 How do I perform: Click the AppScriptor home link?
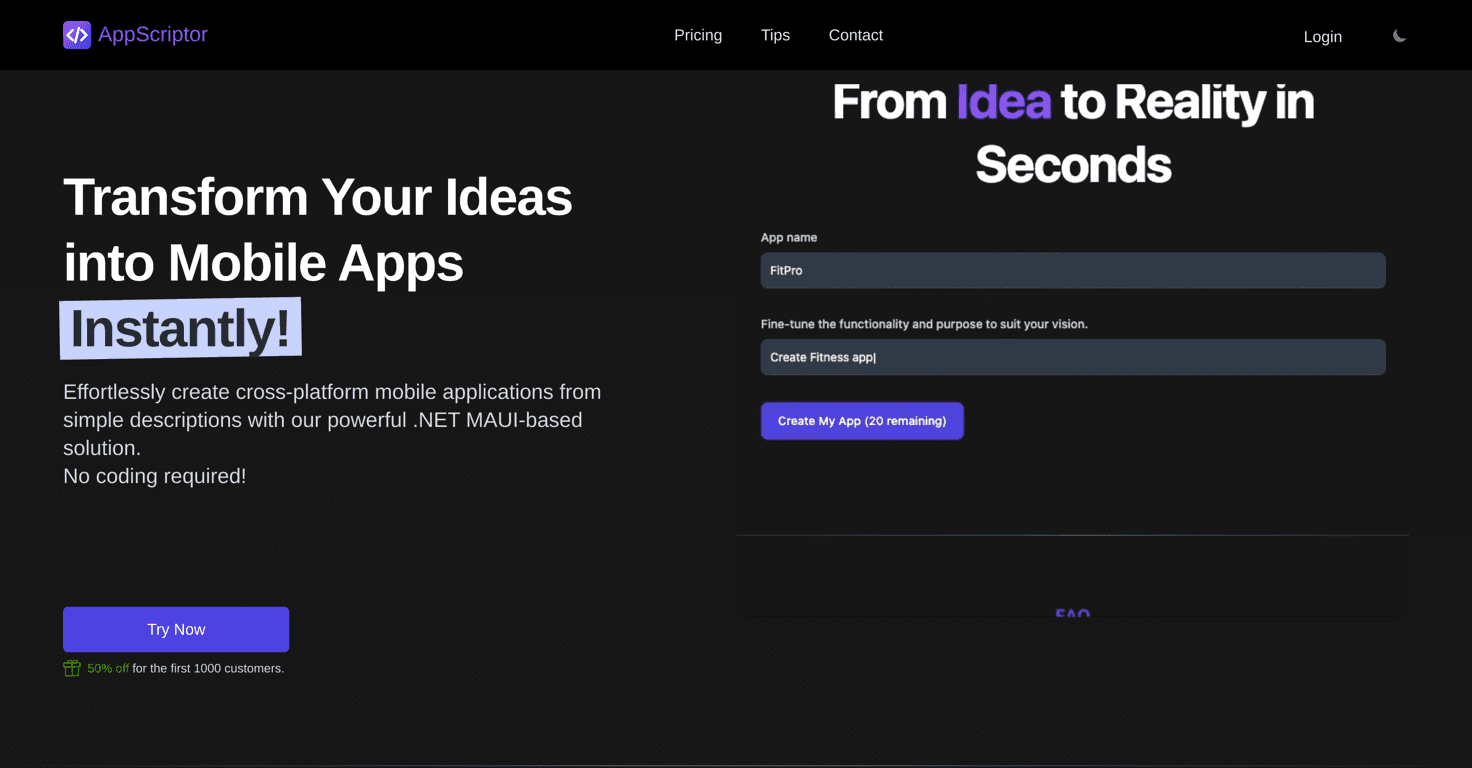tap(135, 34)
